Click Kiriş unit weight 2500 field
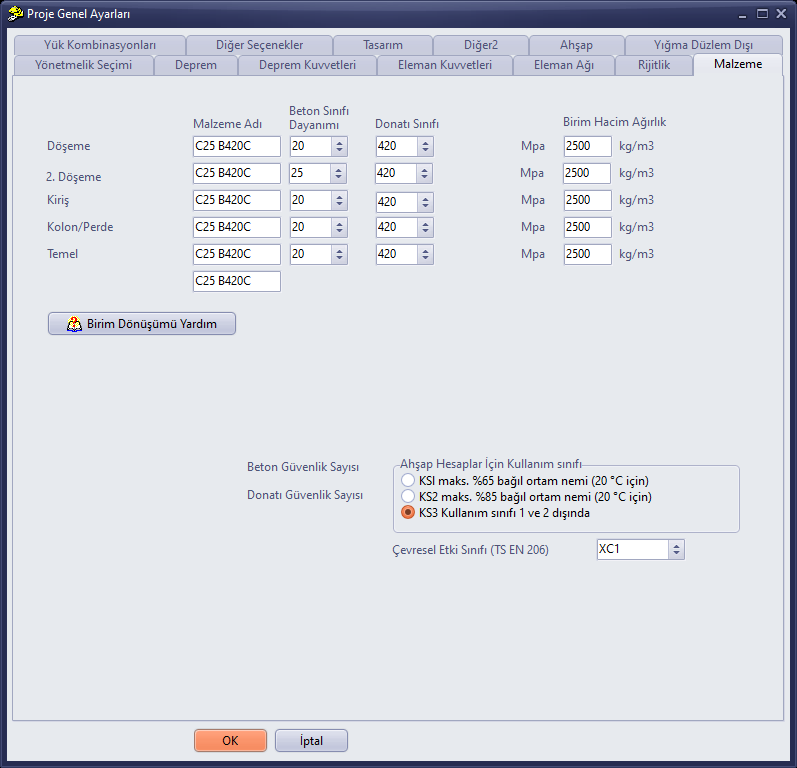Viewport: 797px width, 768px height. [588, 200]
